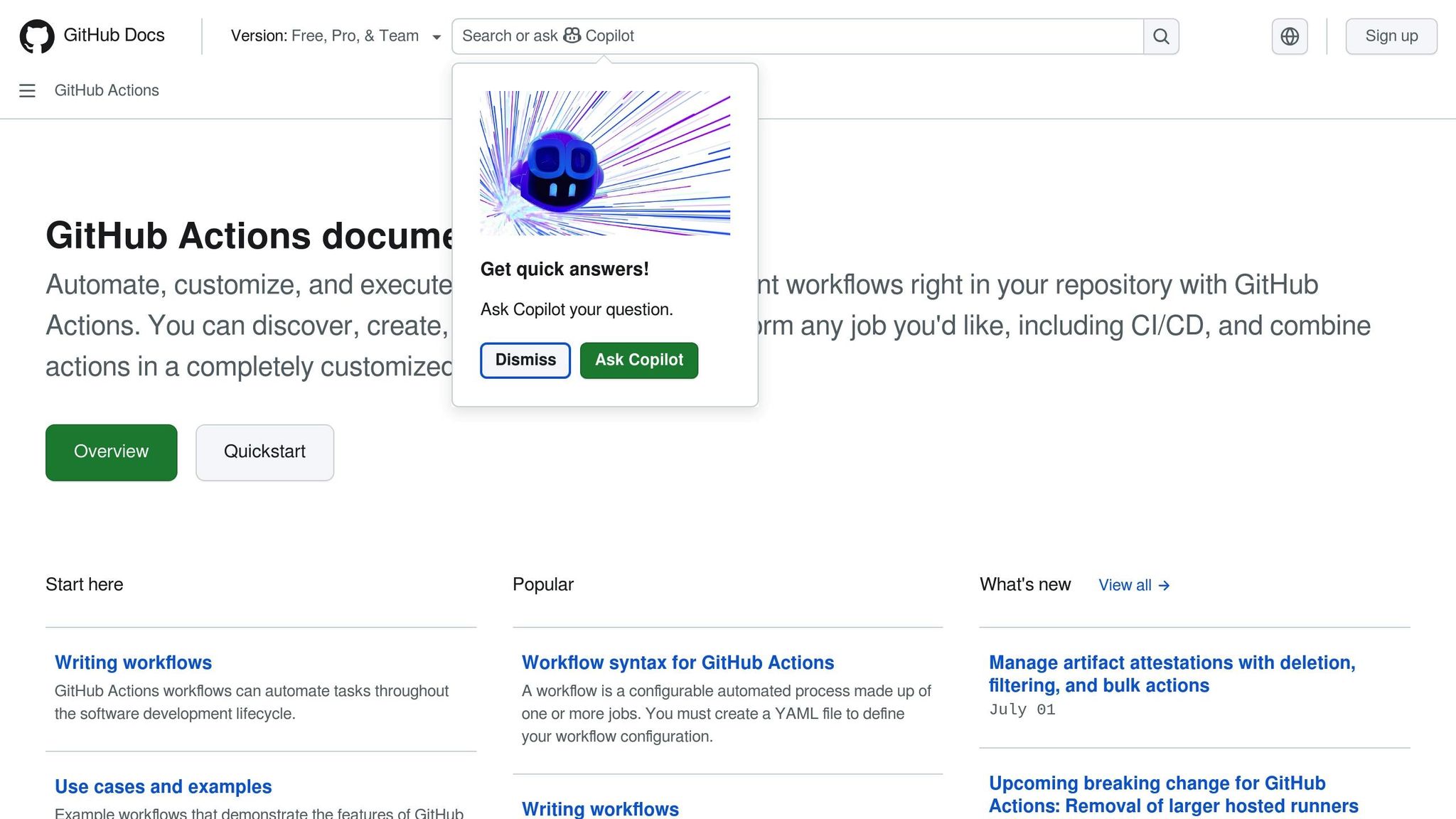This screenshot has width=1456, height=819.
Task: Dismiss the Copilot popup
Action: pos(525,360)
